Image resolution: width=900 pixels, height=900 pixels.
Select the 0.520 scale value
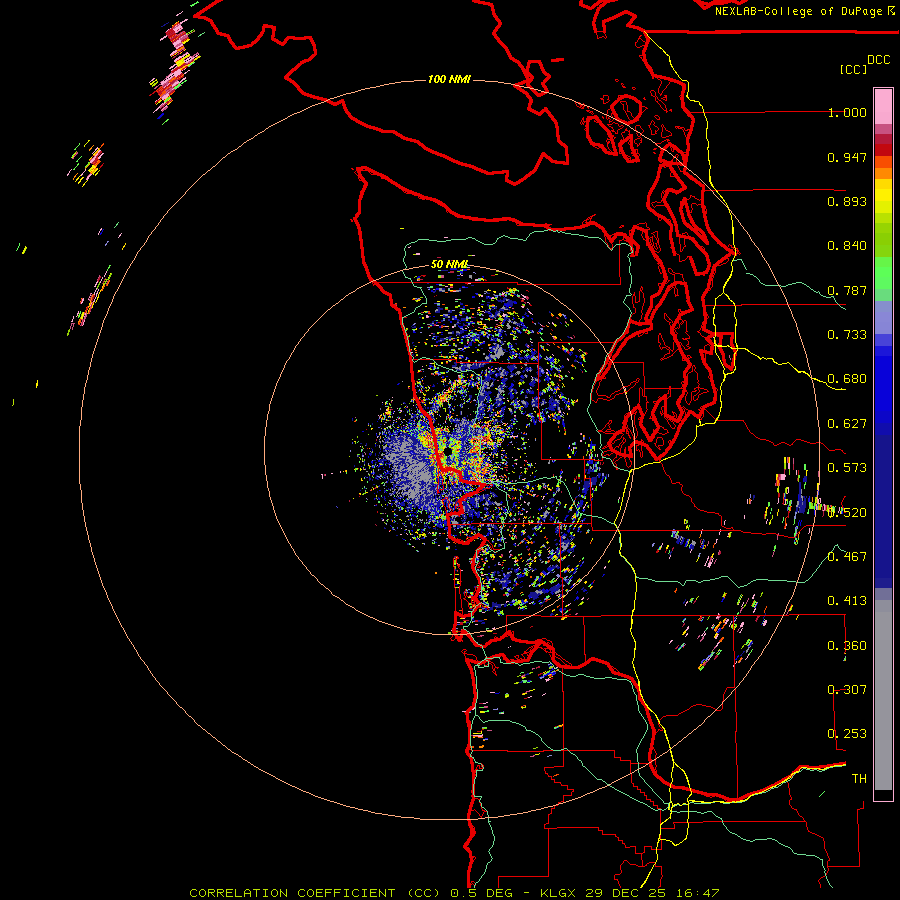pos(847,513)
